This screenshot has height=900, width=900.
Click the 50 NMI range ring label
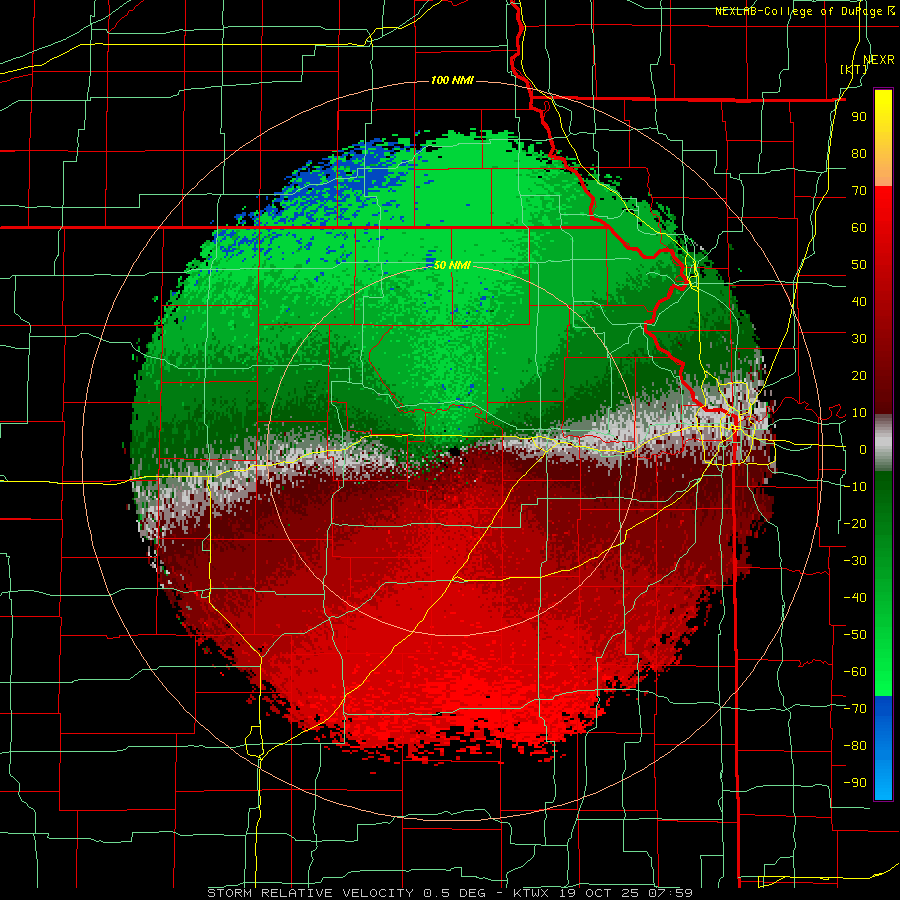coord(452,265)
